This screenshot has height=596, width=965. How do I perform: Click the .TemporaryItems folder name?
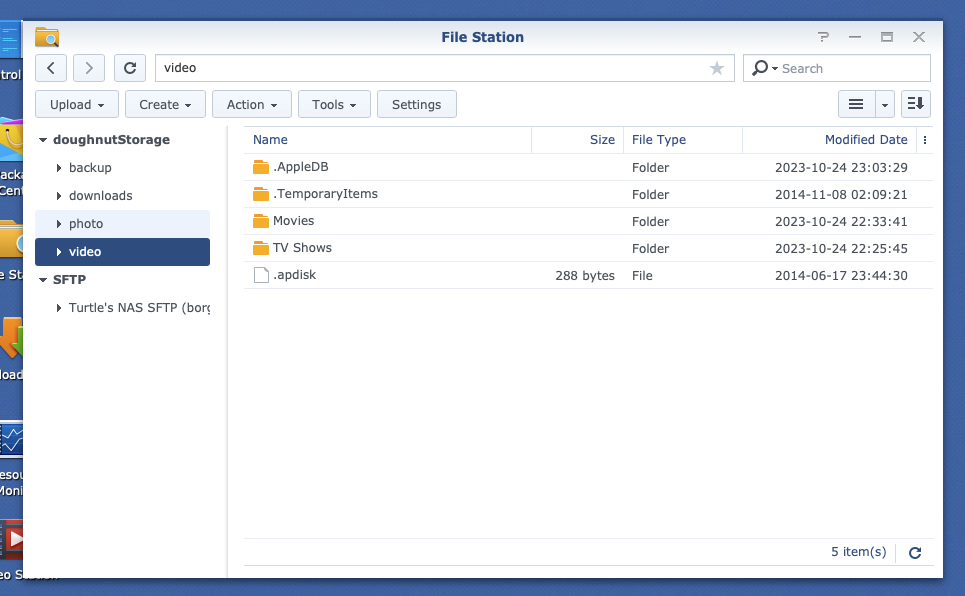pyautogui.click(x=325, y=194)
